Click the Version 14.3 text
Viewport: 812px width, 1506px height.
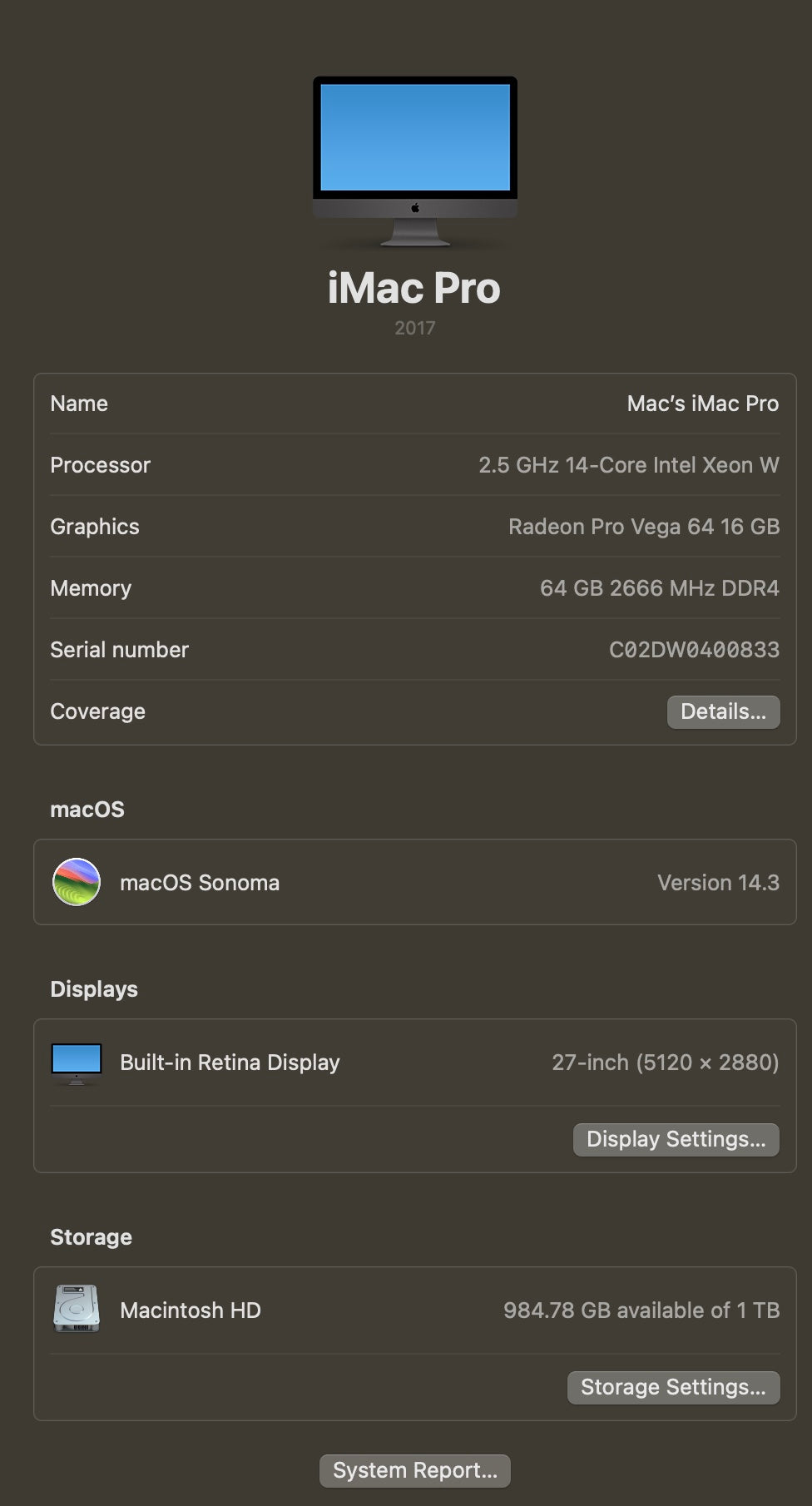[x=718, y=883]
